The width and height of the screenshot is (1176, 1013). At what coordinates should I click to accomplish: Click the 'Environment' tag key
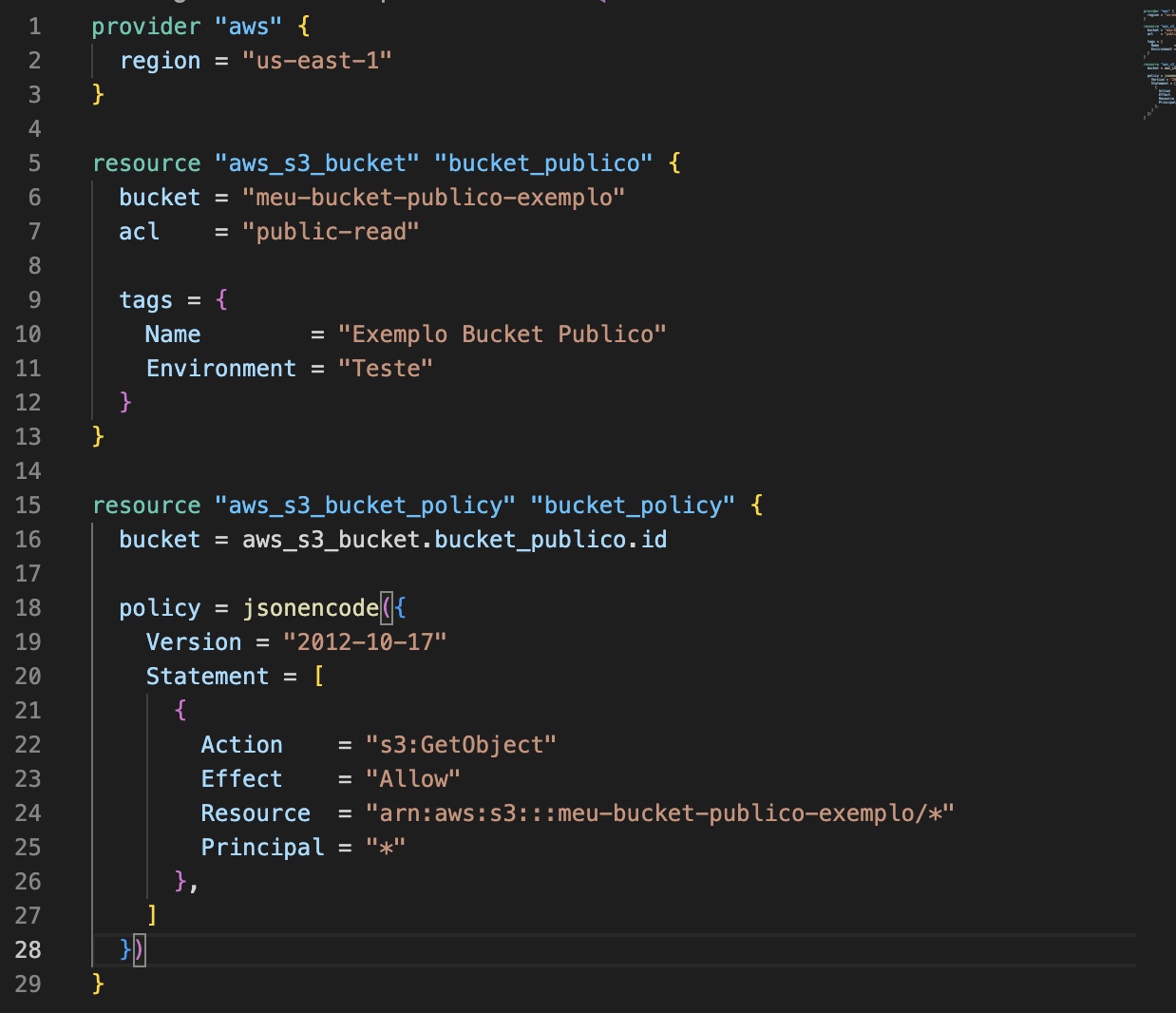pyautogui.click(x=221, y=370)
